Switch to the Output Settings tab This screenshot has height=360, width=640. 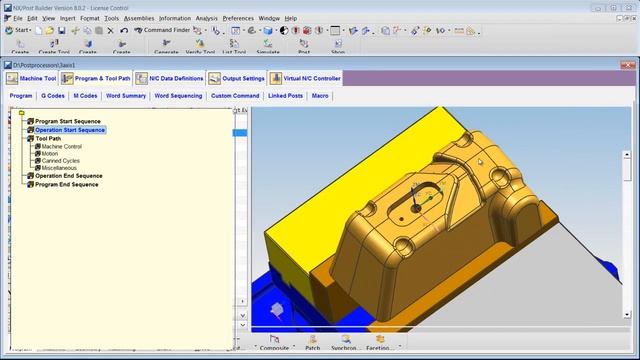tap(236, 78)
